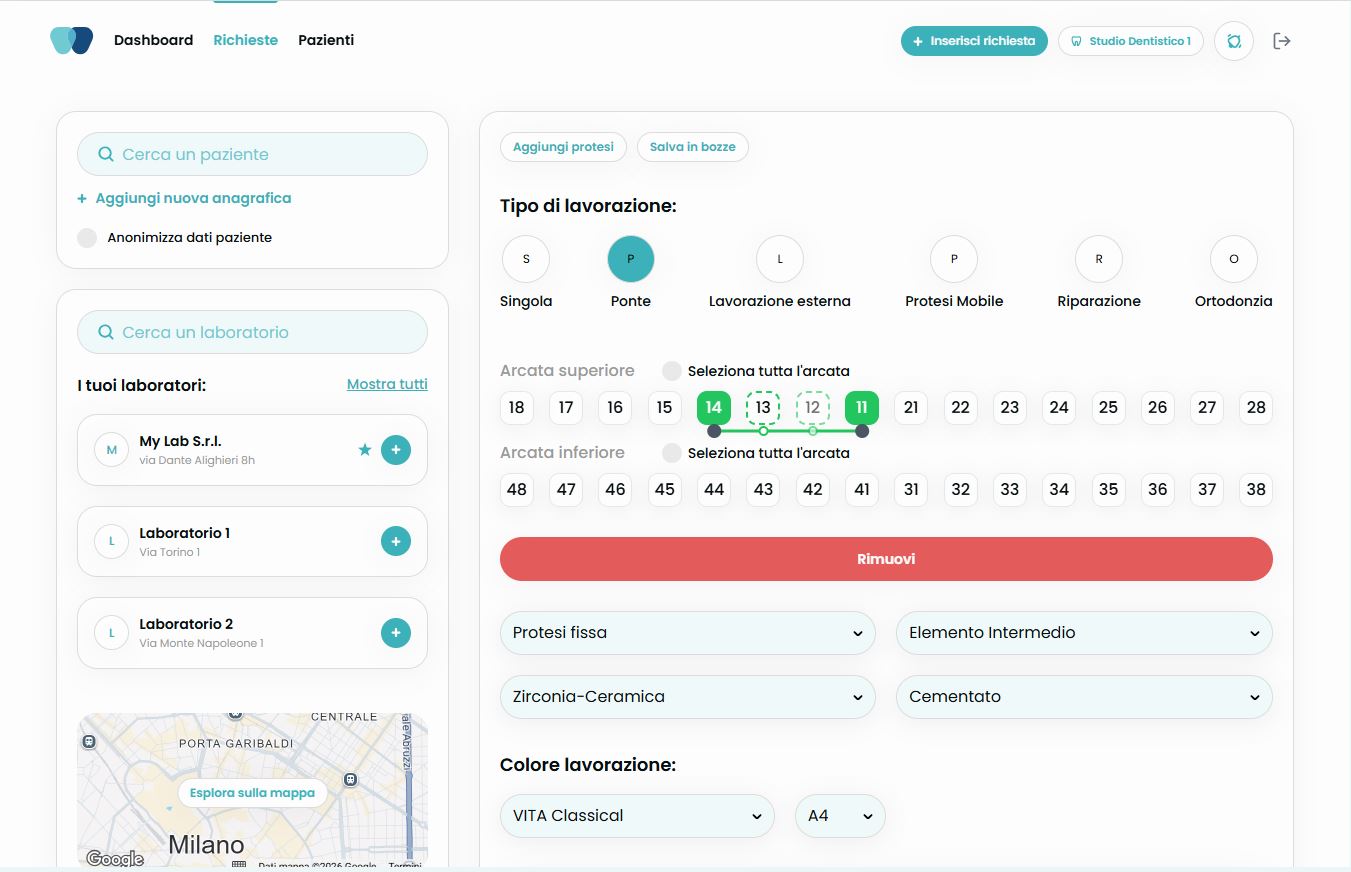1351x872 pixels.
Task: Select the Singola work type icon
Action: click(x=526, y=258)
